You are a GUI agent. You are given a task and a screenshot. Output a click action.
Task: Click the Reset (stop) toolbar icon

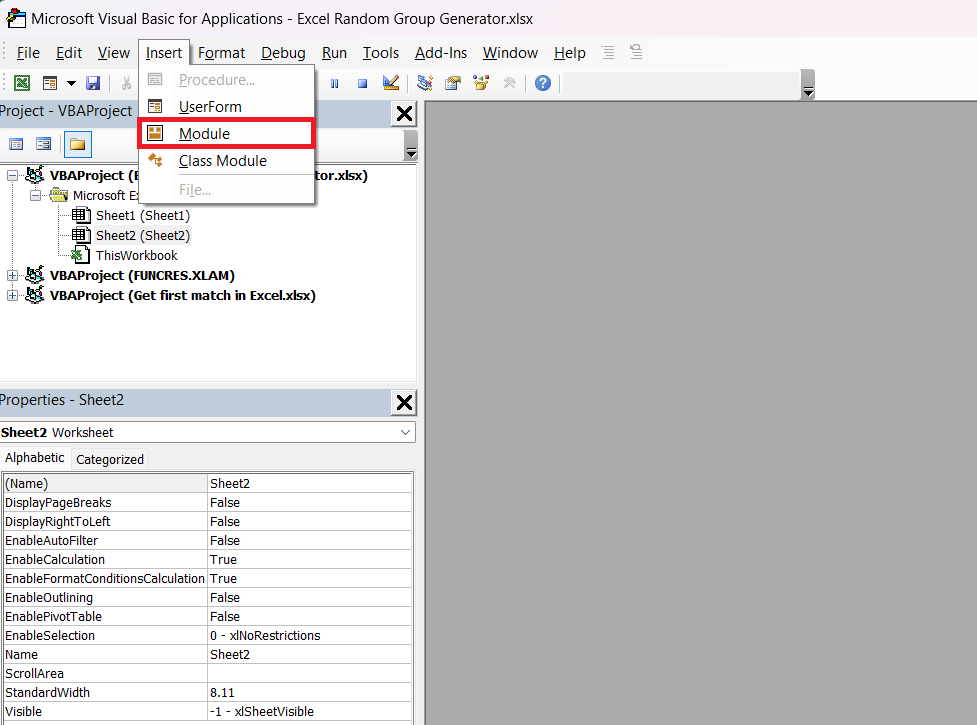(363, 83)
